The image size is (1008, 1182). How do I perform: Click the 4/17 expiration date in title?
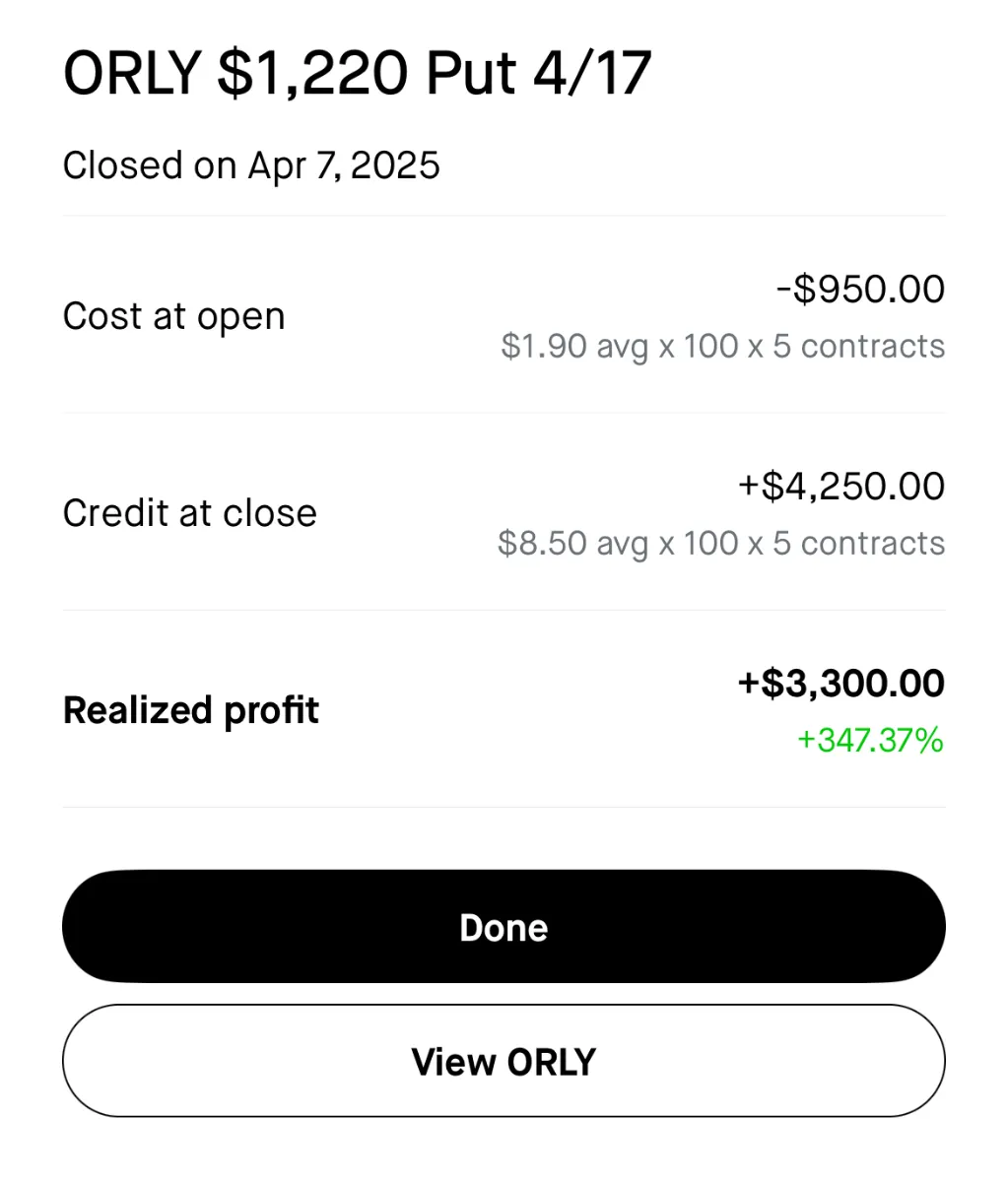(591, 73)
